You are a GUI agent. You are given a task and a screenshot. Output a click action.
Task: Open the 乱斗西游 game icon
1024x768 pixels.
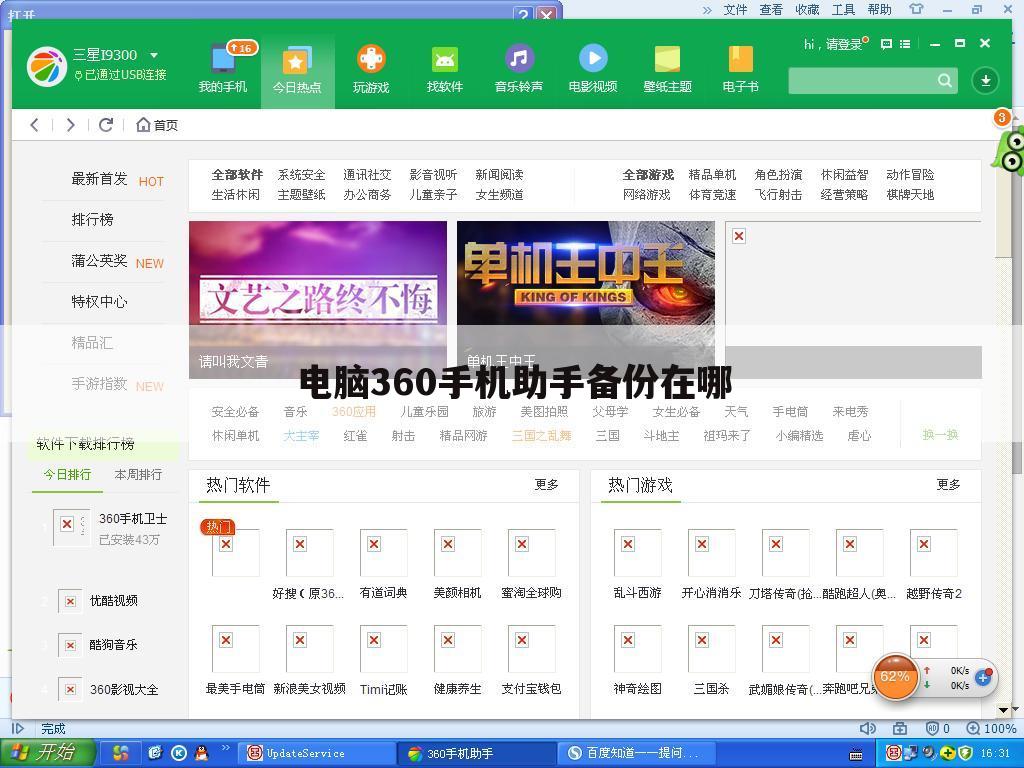637,552
